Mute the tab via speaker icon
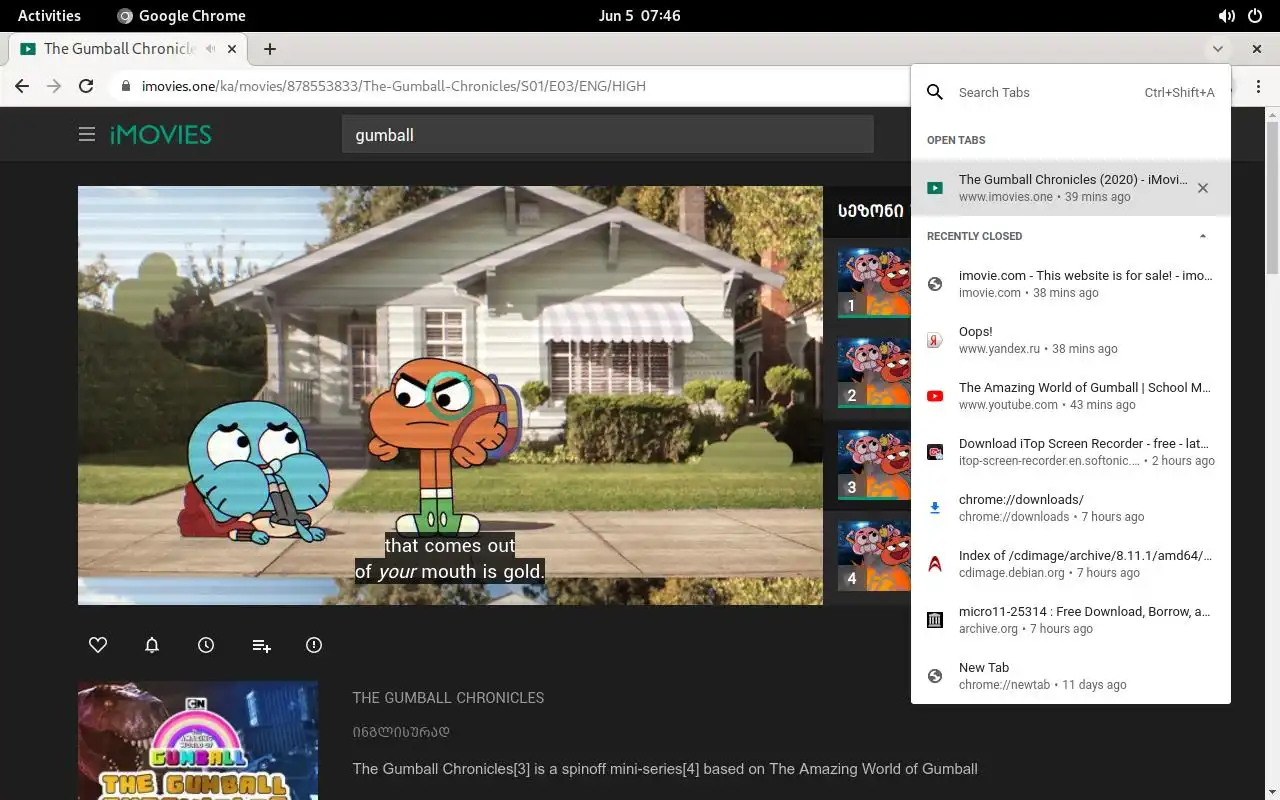Viewport: 1280px width, 800px height. (211, 48)
